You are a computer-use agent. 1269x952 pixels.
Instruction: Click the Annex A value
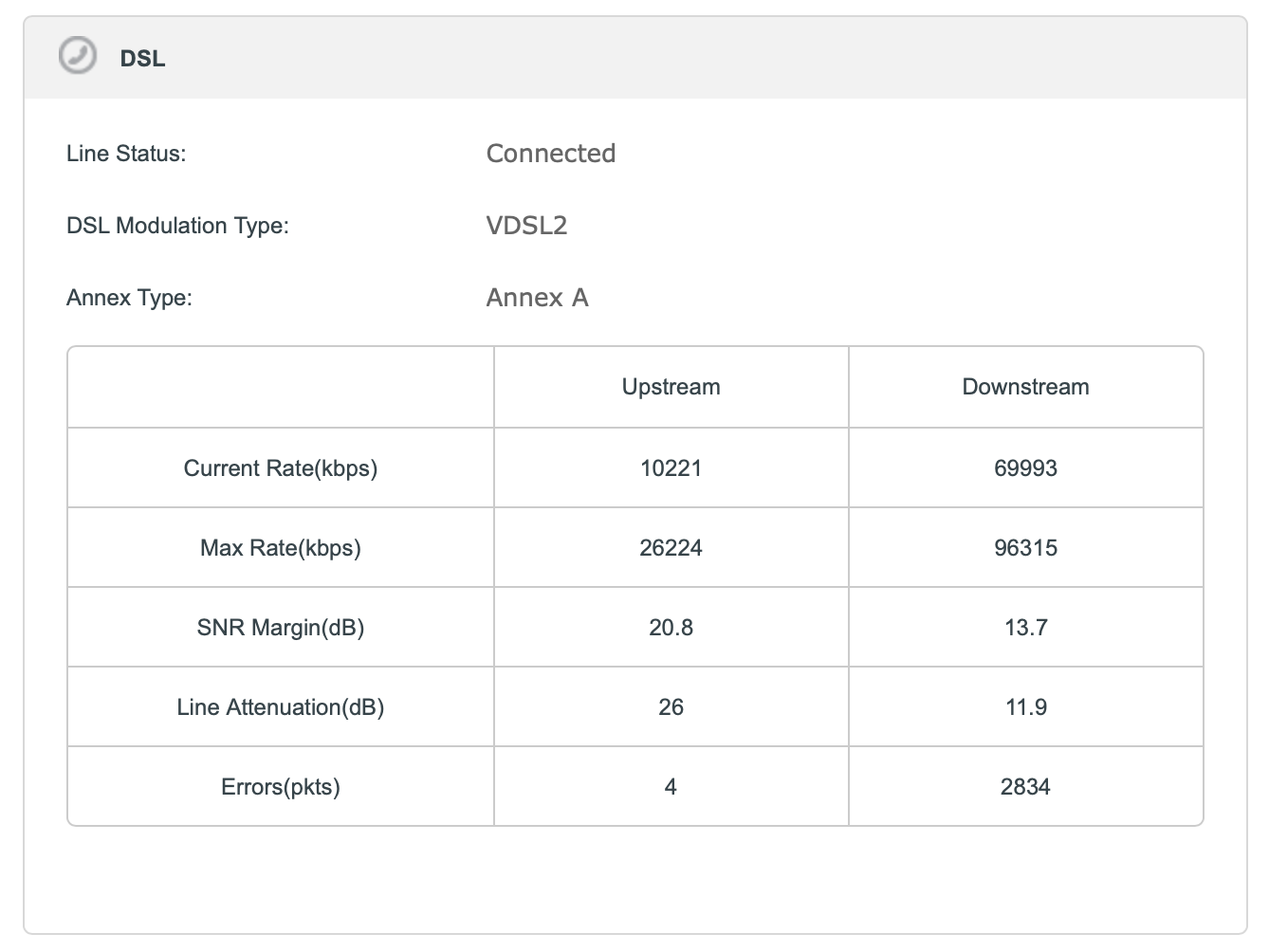pos(537,298)
